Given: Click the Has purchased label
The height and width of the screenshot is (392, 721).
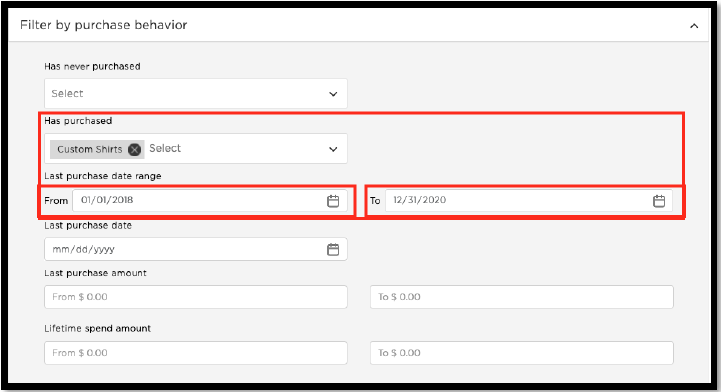Looking at the screenshot, I should (78, 121).
